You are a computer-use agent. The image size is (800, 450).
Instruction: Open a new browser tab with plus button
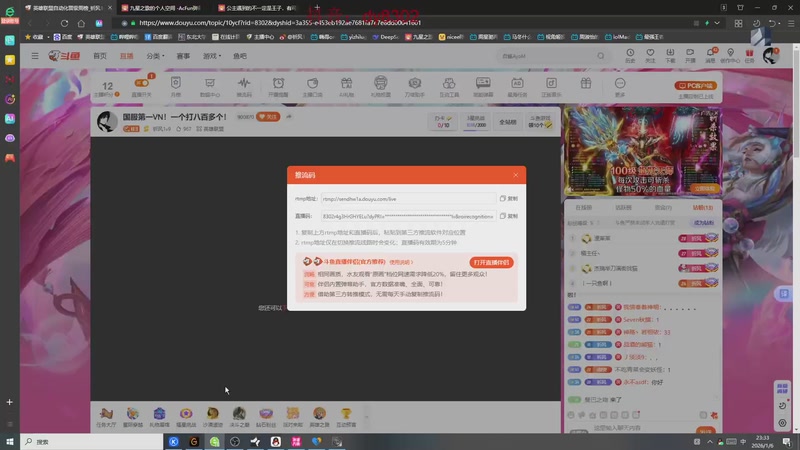click(317, 8)
